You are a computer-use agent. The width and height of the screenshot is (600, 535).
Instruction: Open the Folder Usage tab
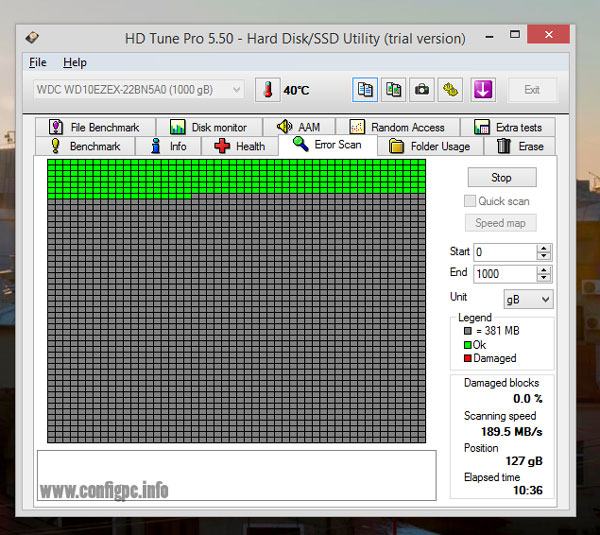[x=430, y=146]
